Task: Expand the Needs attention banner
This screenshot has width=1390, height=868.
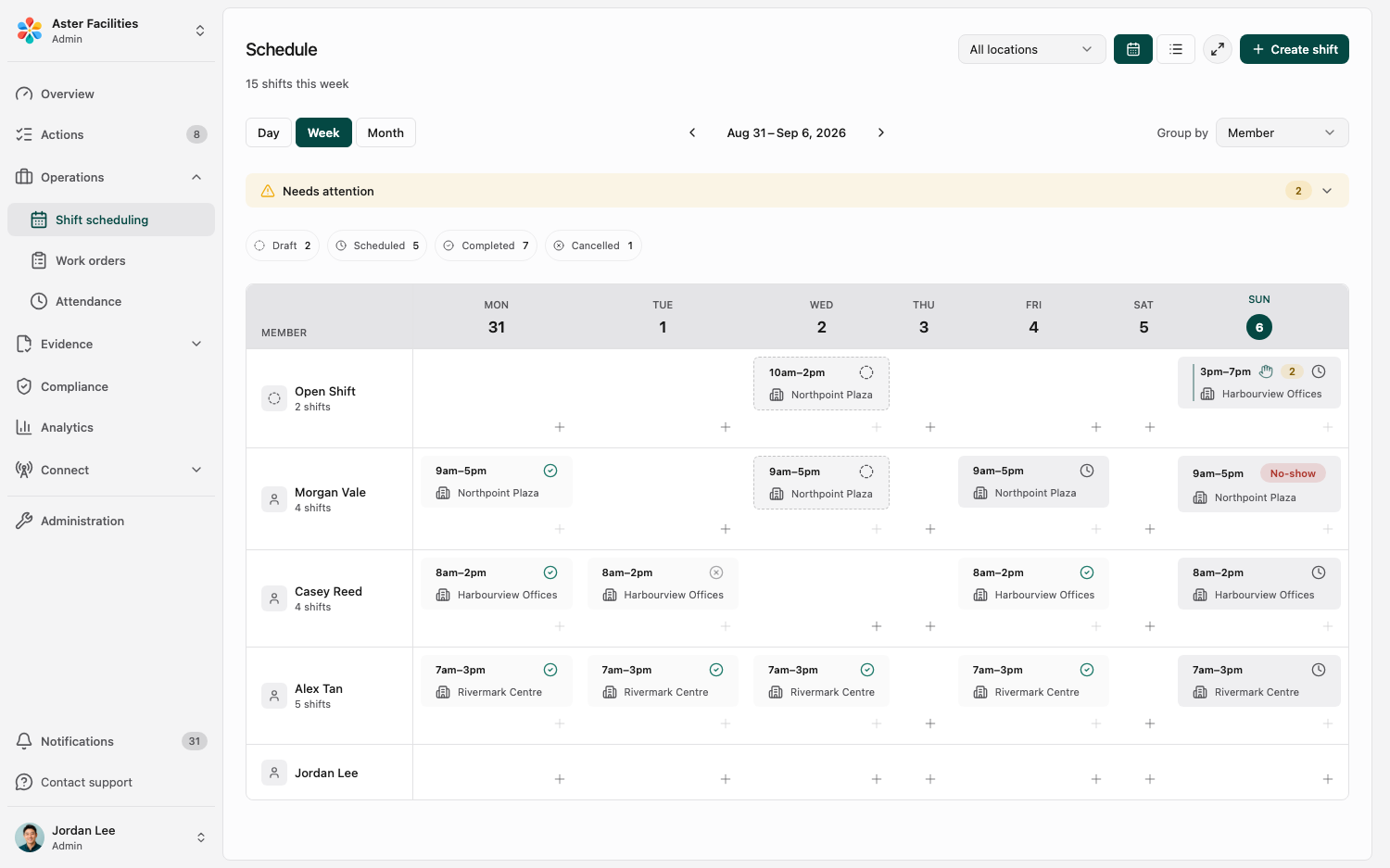Action: click(1327, 191)
